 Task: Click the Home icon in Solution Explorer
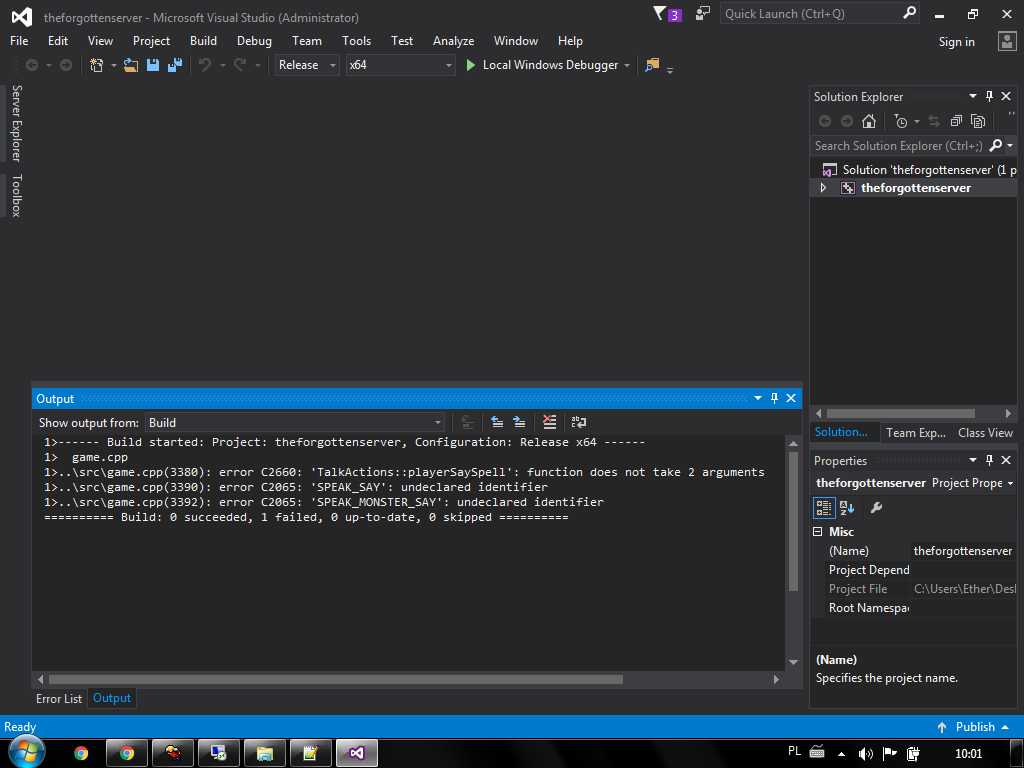coord(869,121)
